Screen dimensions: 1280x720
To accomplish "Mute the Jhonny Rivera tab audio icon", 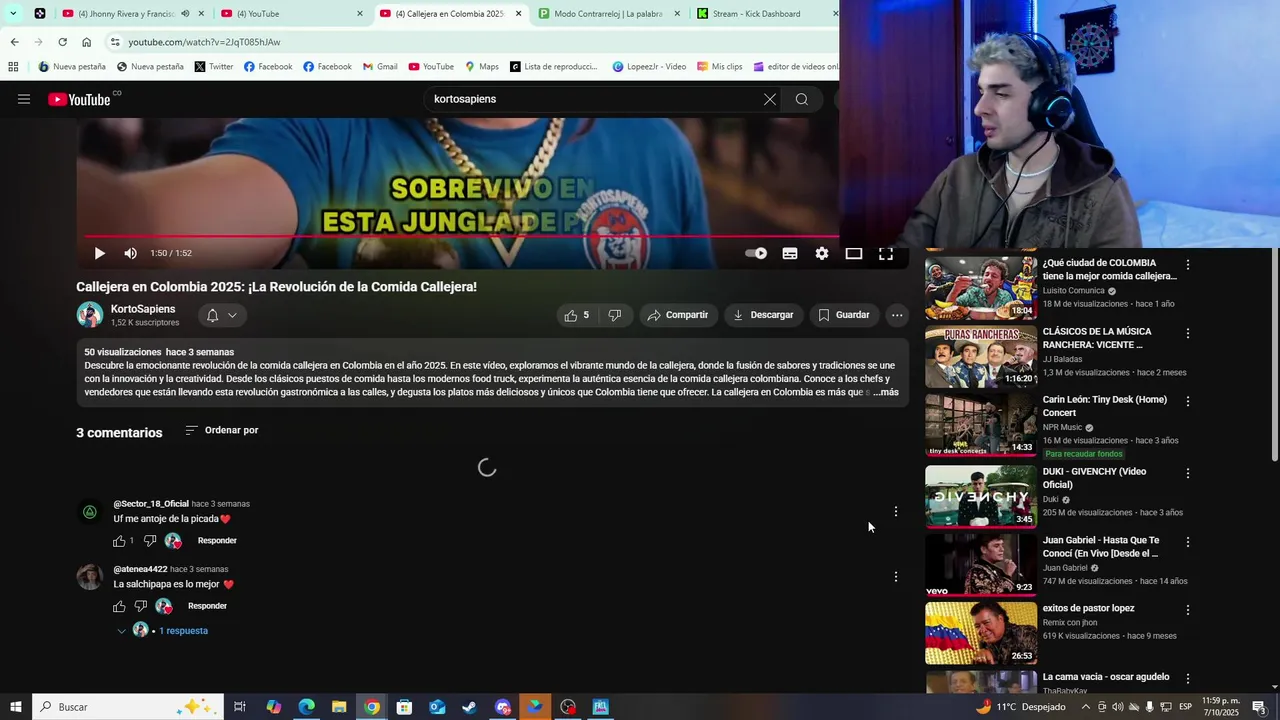I will pyautogui.click(x=185, y=14).
